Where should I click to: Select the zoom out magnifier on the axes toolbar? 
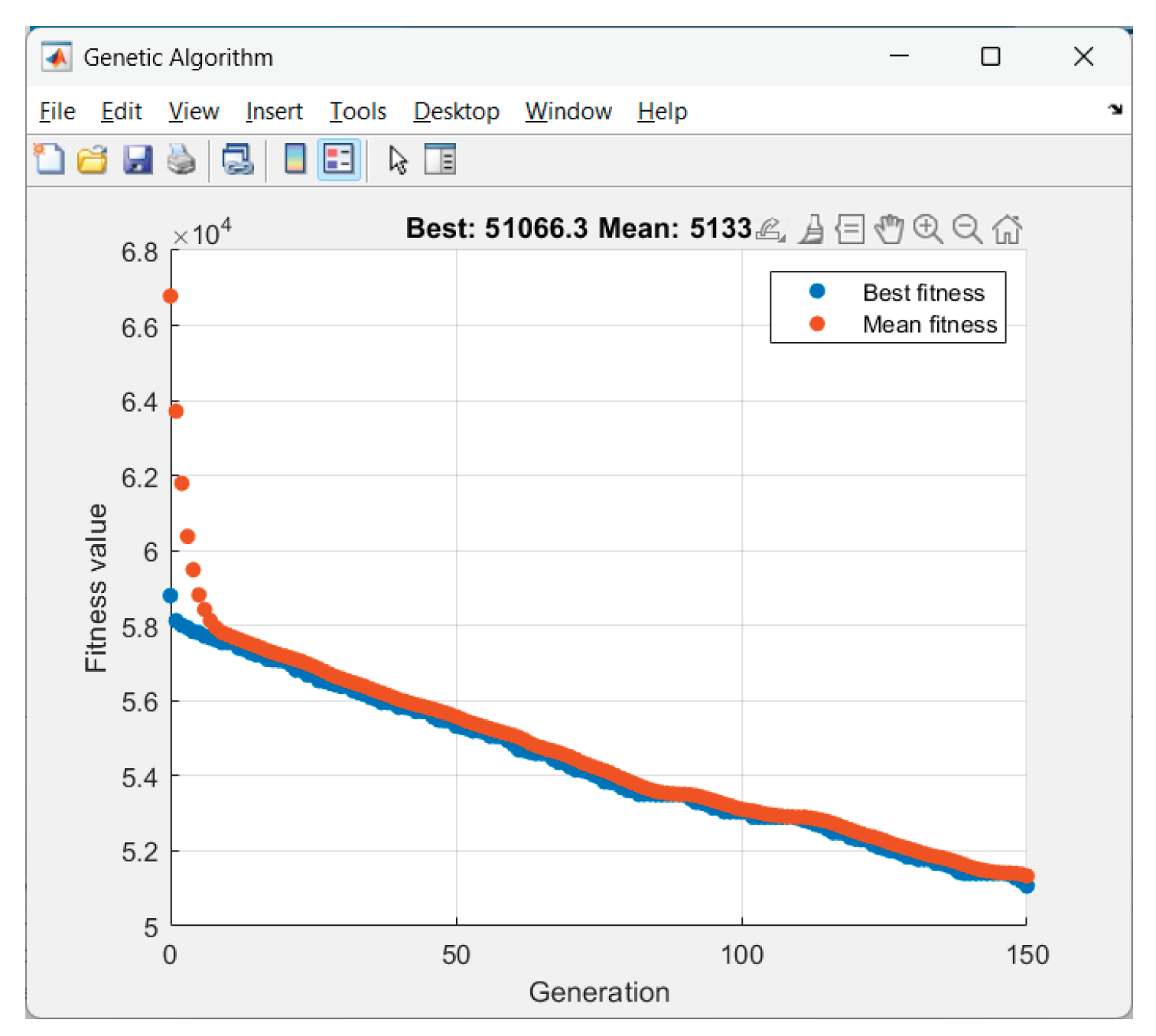point(967,229)
